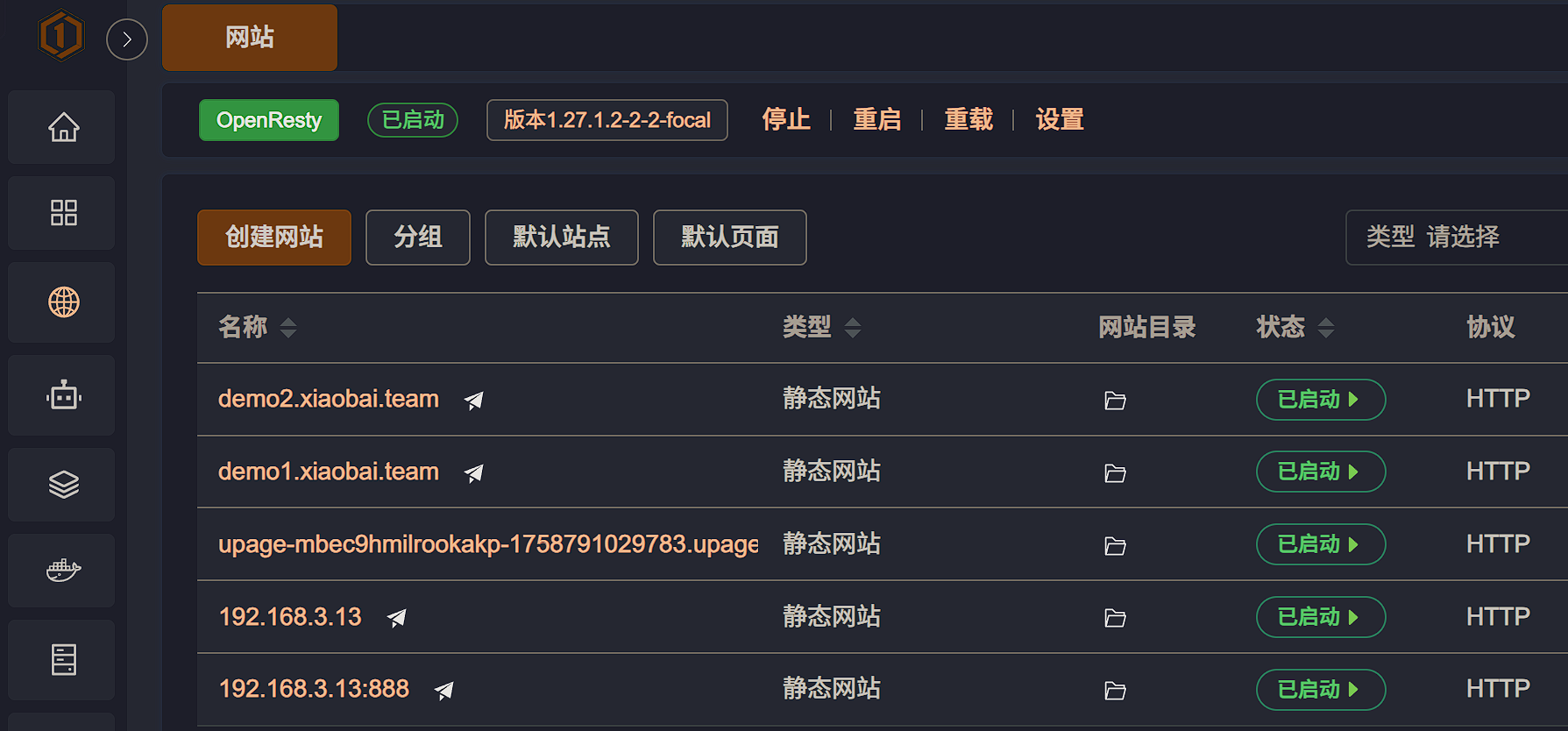The height and width of the screenshot is (731, 1568).
Task: Visit demo1.xiaobai.team via paper plane icon
Action: tap(474, 473)
